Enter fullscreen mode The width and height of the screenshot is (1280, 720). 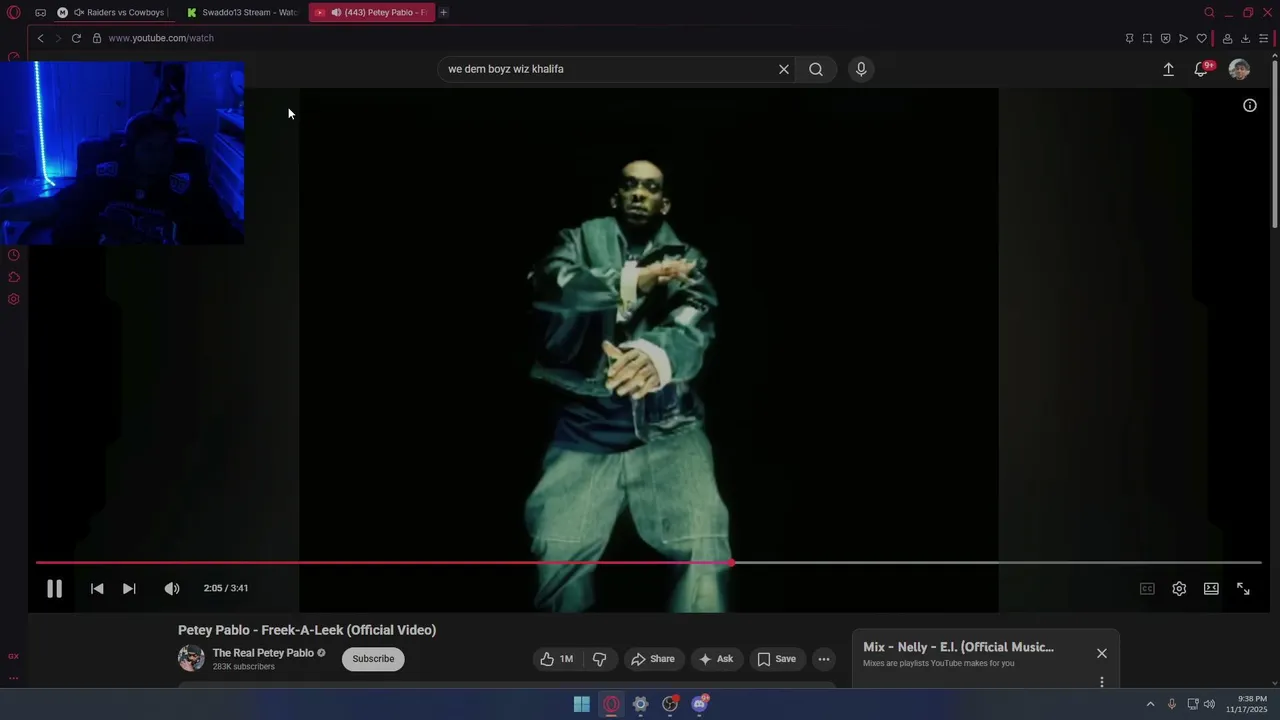pos(1243,589)
